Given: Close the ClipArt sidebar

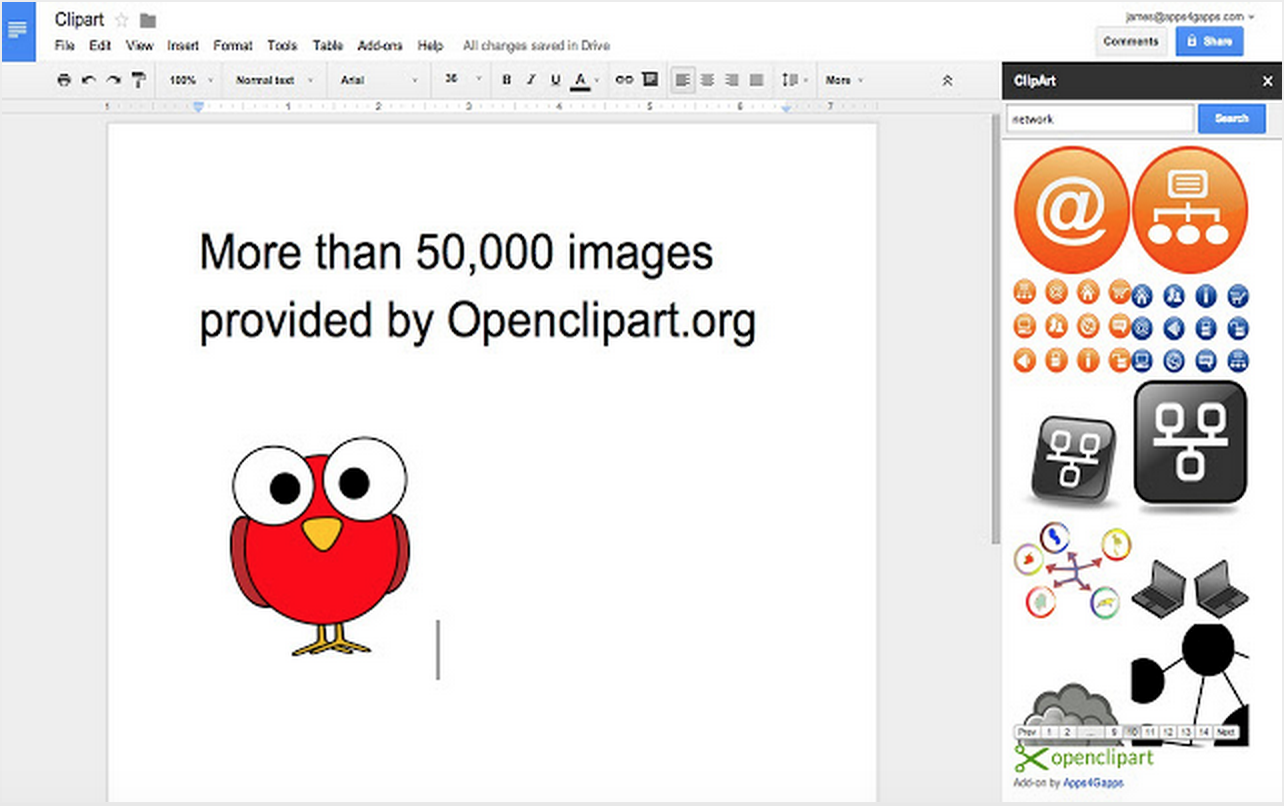Looking at the screenshot, I should click(1267, 82).
